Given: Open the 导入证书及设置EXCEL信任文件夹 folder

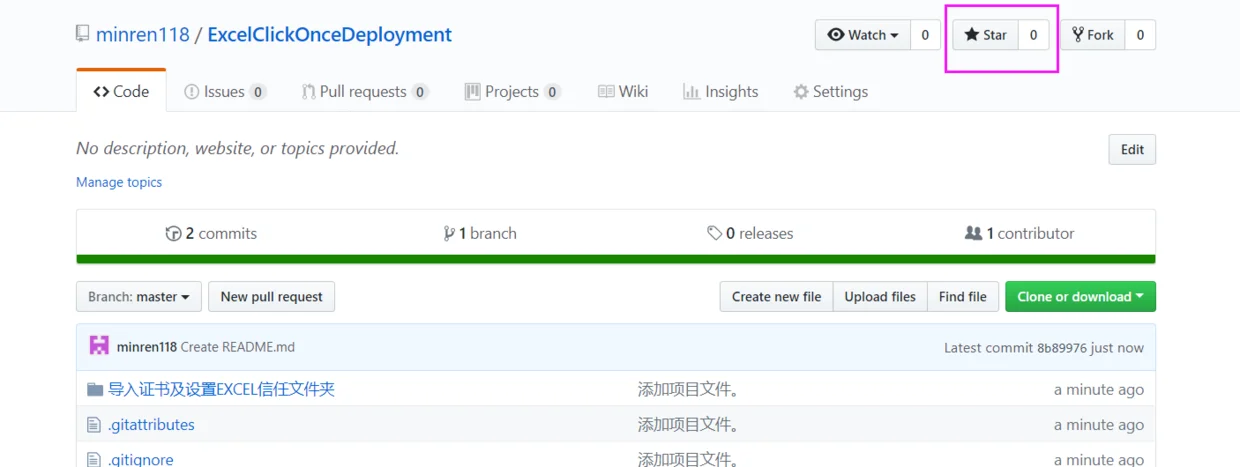Looking at the screenshot, I should [222, 389].
